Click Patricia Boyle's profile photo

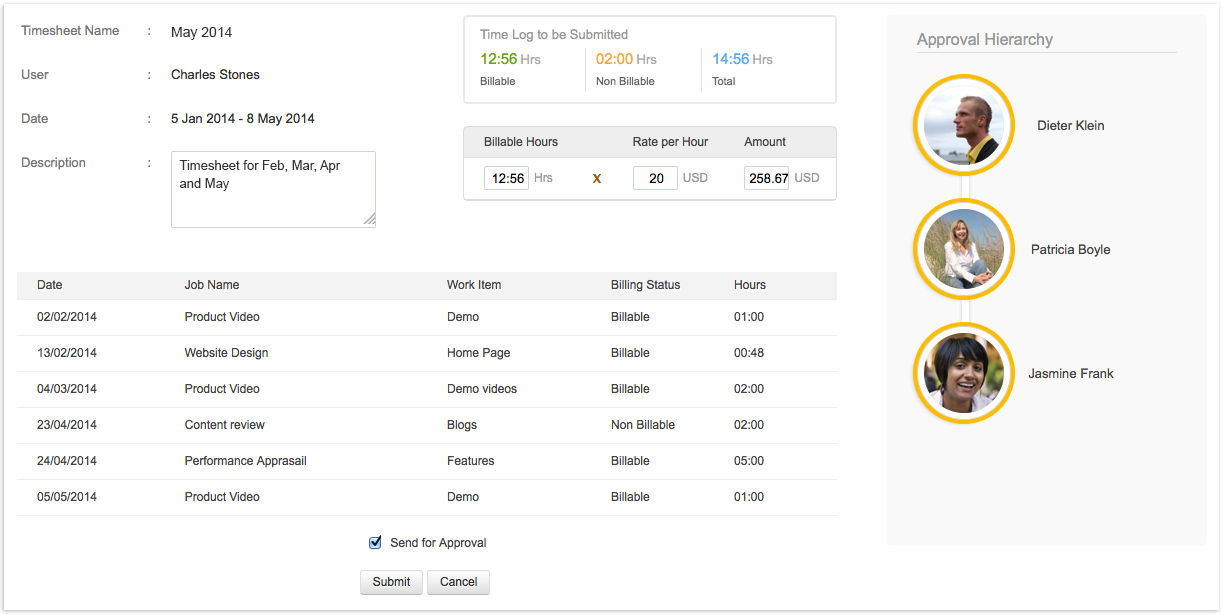963,250
